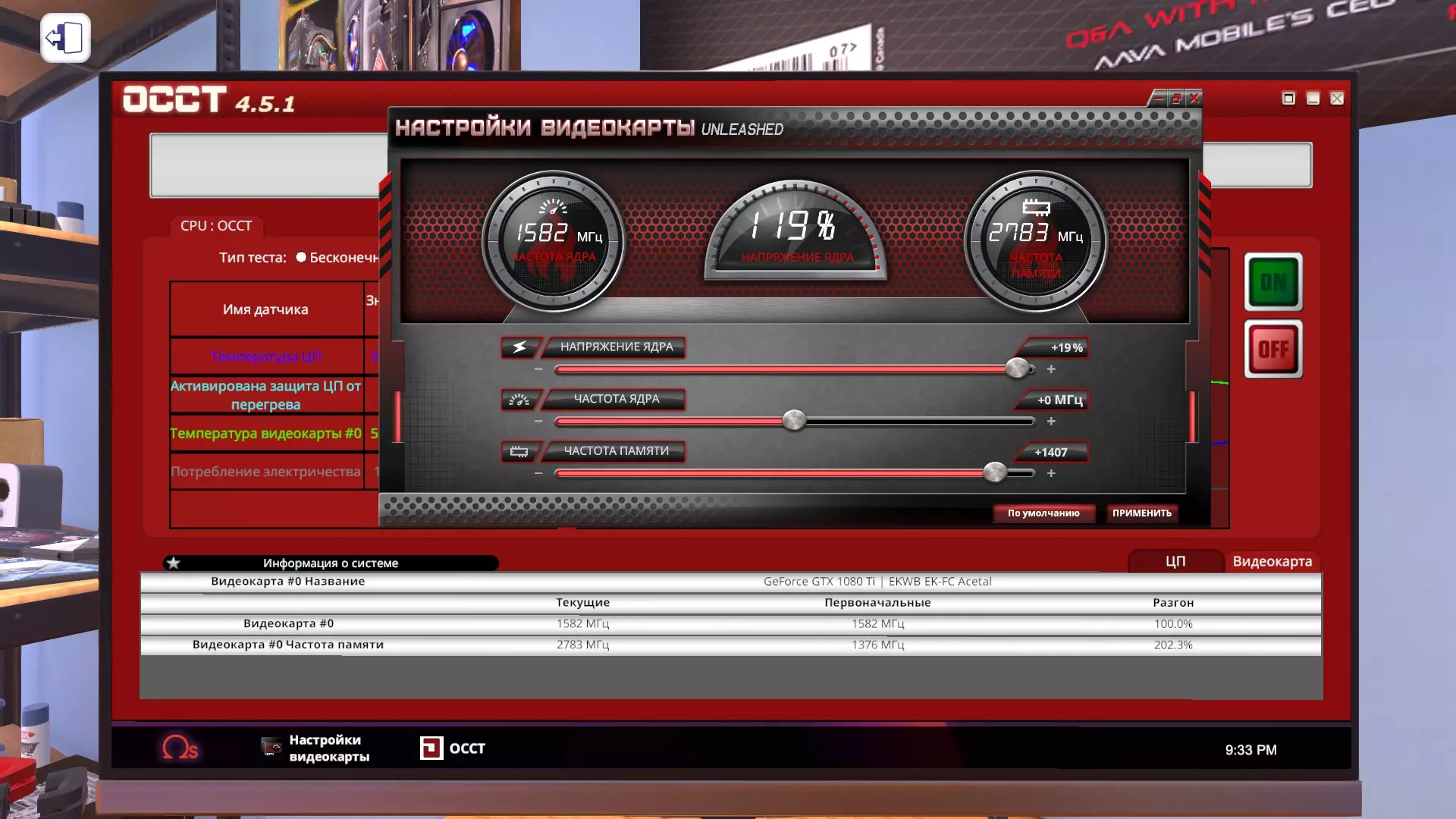Open the OmegaOS start menu icon

[180, 748]
